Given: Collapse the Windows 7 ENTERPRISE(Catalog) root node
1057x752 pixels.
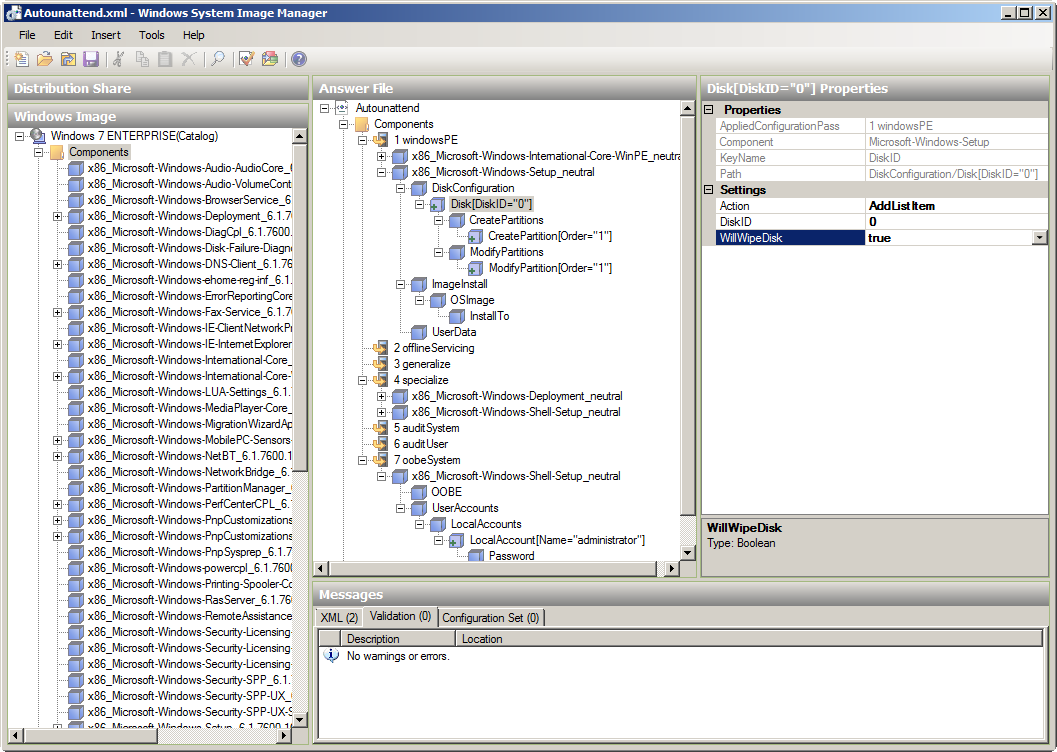Looking at the screenshot, I should (x=20, y=136).
